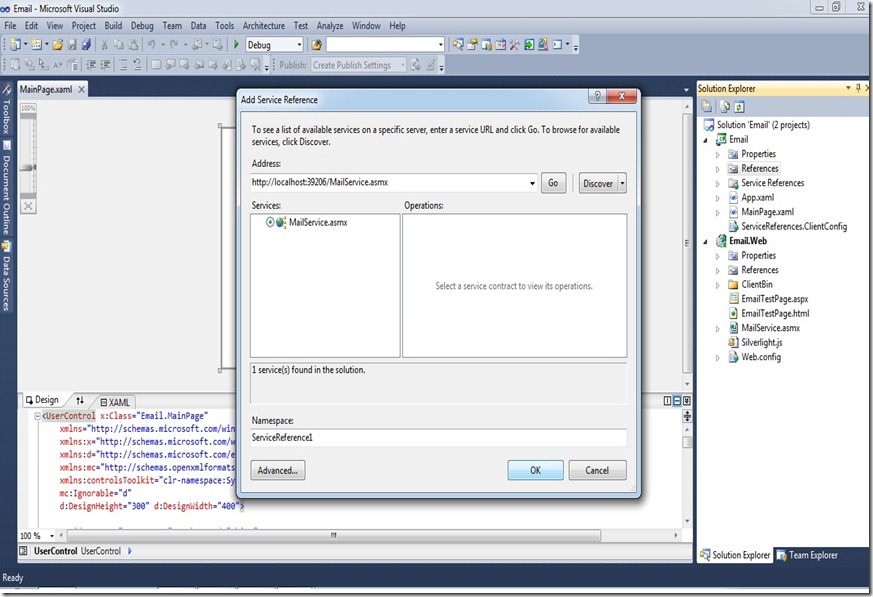
Task: Click the Advanced... button
Action: (x=277, y=470)
